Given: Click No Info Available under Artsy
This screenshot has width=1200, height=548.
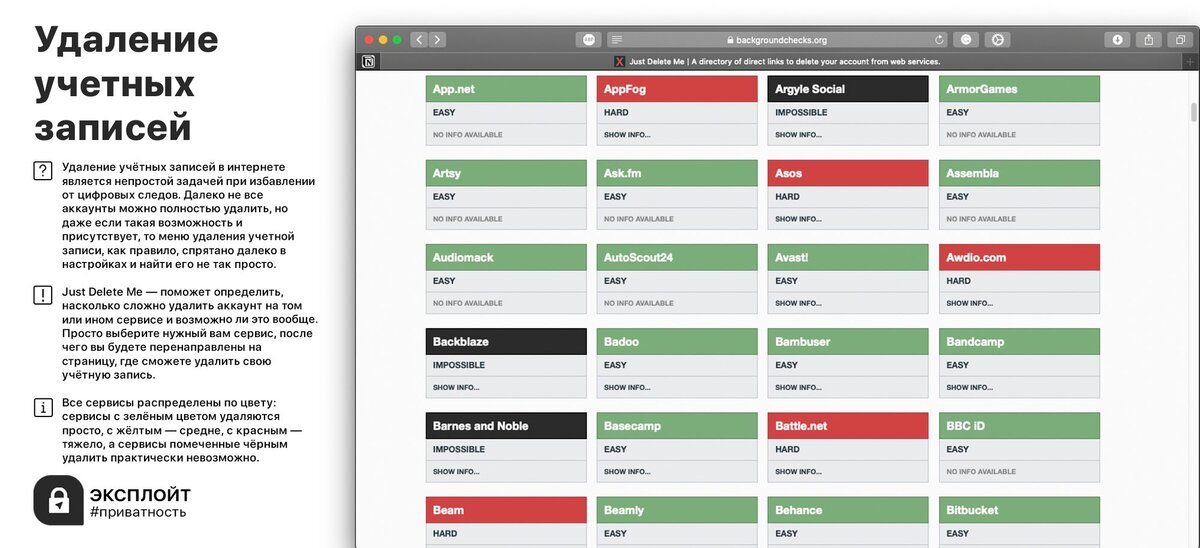Looking at the screenshot, I should click(468, 218).
